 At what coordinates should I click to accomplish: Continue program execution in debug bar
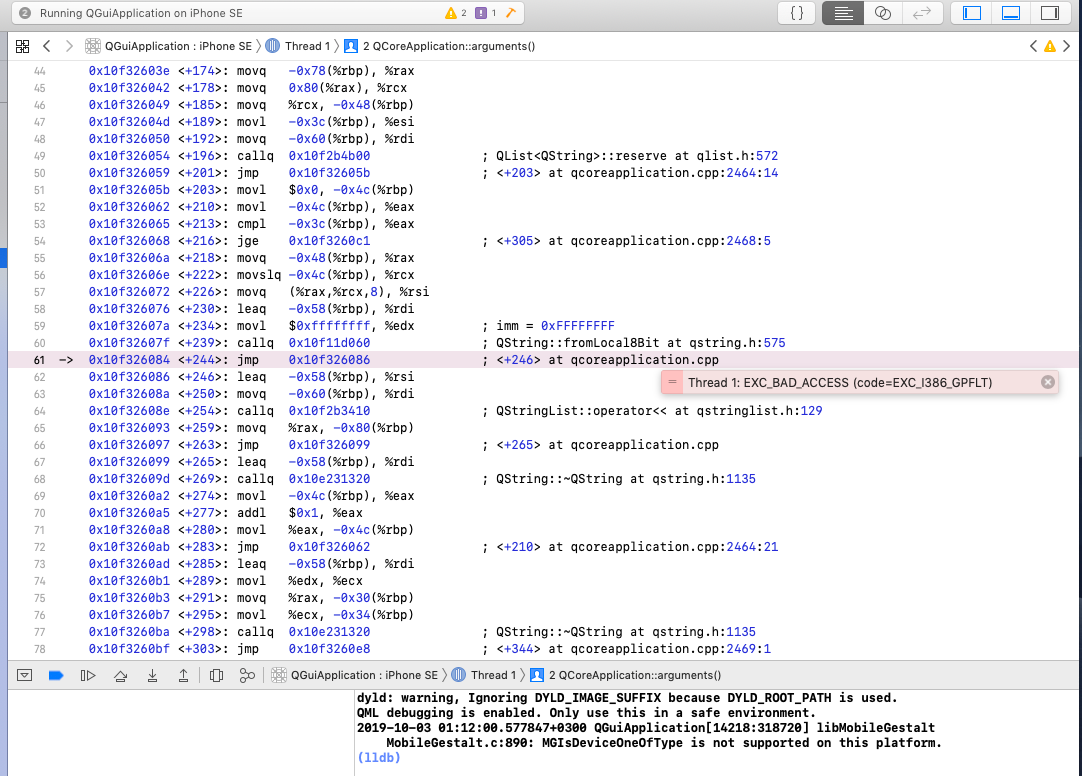(88, 675)
